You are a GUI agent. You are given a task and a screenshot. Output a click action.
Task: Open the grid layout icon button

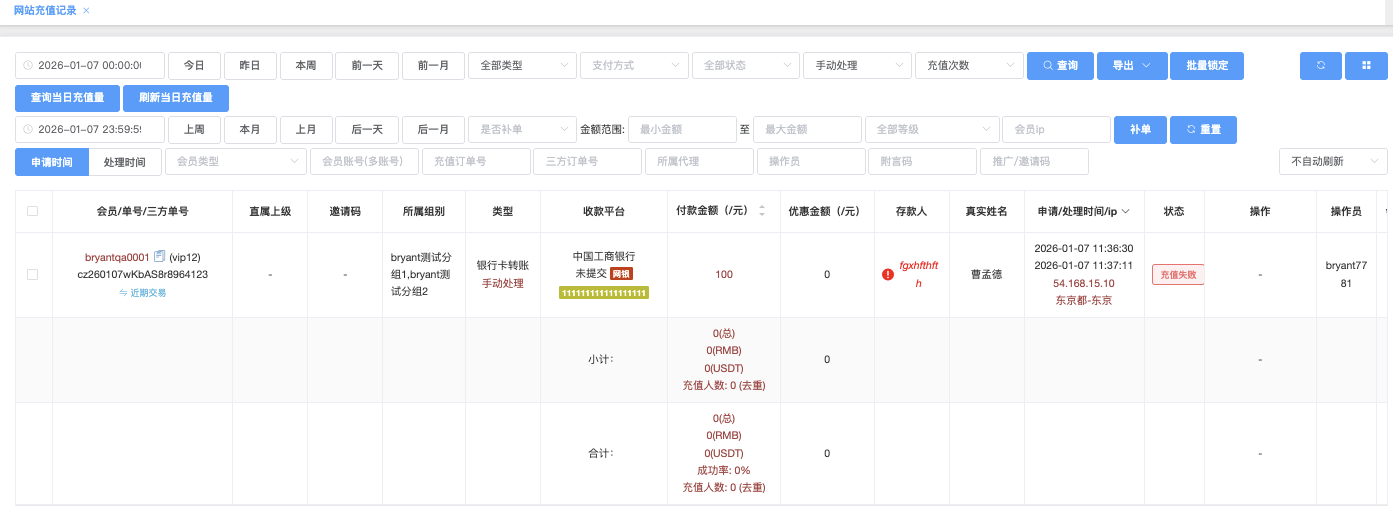pyautogui.click(x=1365, y=66)
